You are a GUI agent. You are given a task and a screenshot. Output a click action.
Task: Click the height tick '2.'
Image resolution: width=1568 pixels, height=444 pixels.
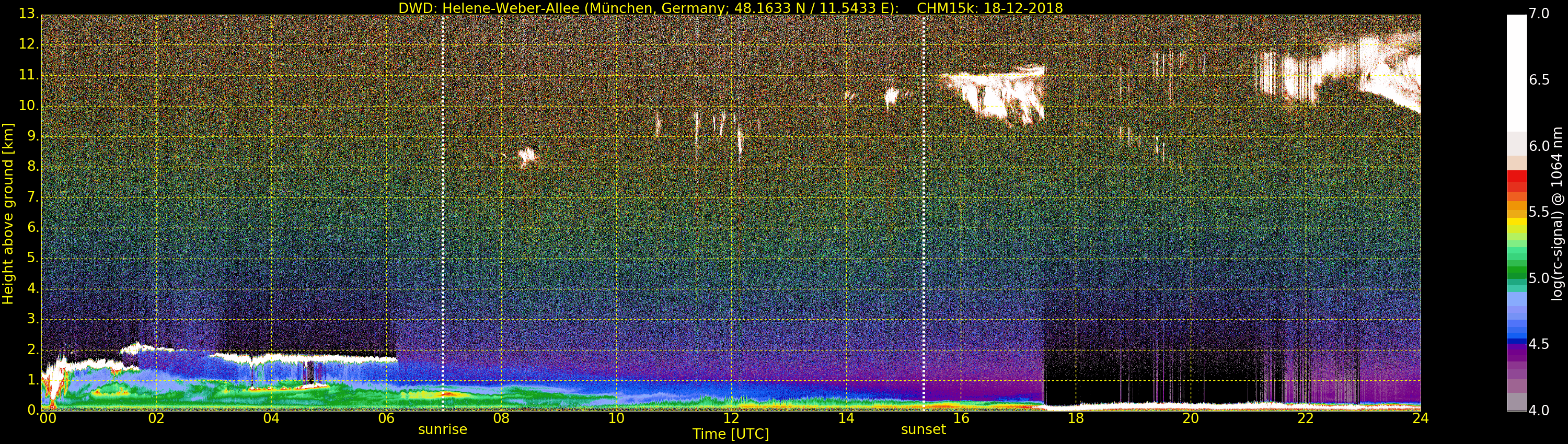click(x=33, y=349)
